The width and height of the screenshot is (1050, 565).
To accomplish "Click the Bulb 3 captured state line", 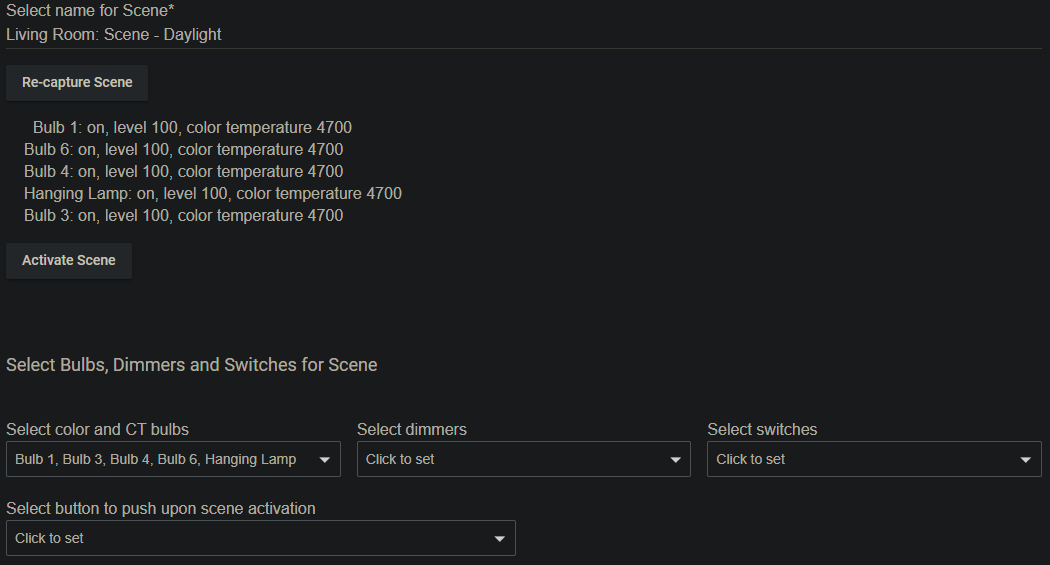I will pos(183,216).
